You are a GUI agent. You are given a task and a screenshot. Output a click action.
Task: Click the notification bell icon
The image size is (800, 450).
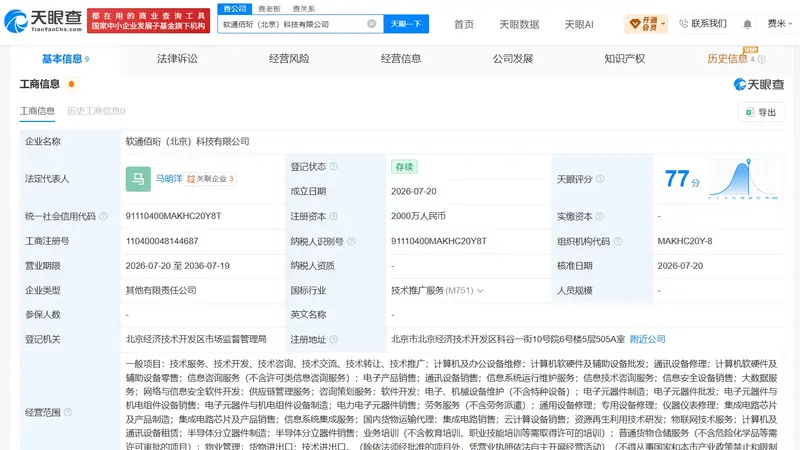click(747, 24)
